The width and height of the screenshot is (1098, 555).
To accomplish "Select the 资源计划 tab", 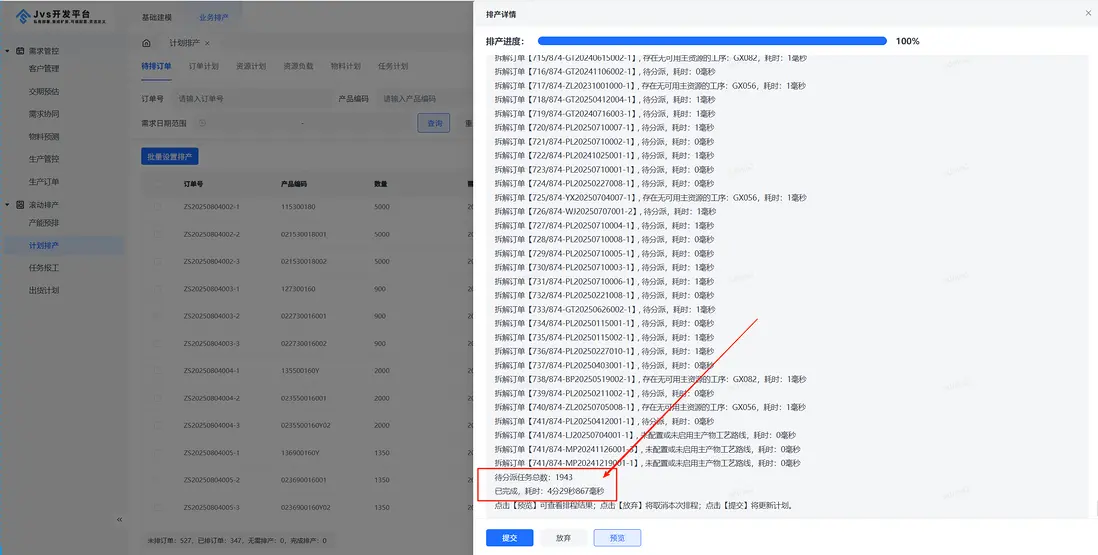I will tap(251, 66).
